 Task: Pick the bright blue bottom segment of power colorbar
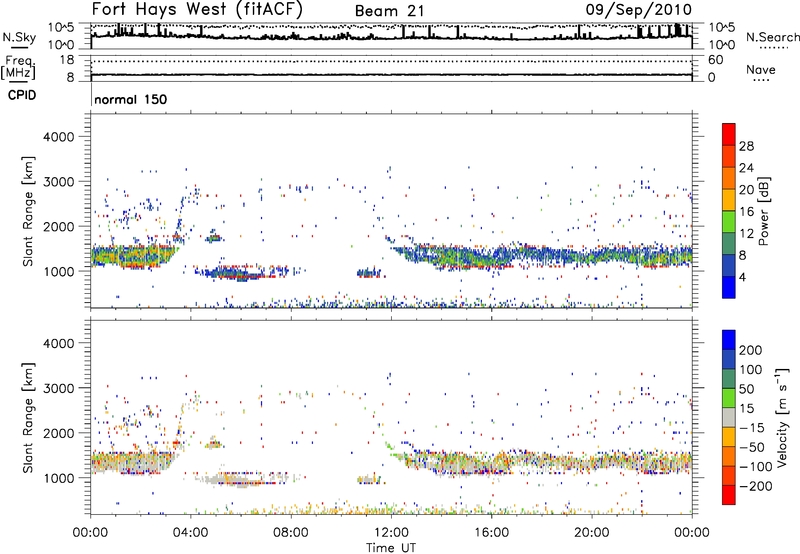point(729,287)
